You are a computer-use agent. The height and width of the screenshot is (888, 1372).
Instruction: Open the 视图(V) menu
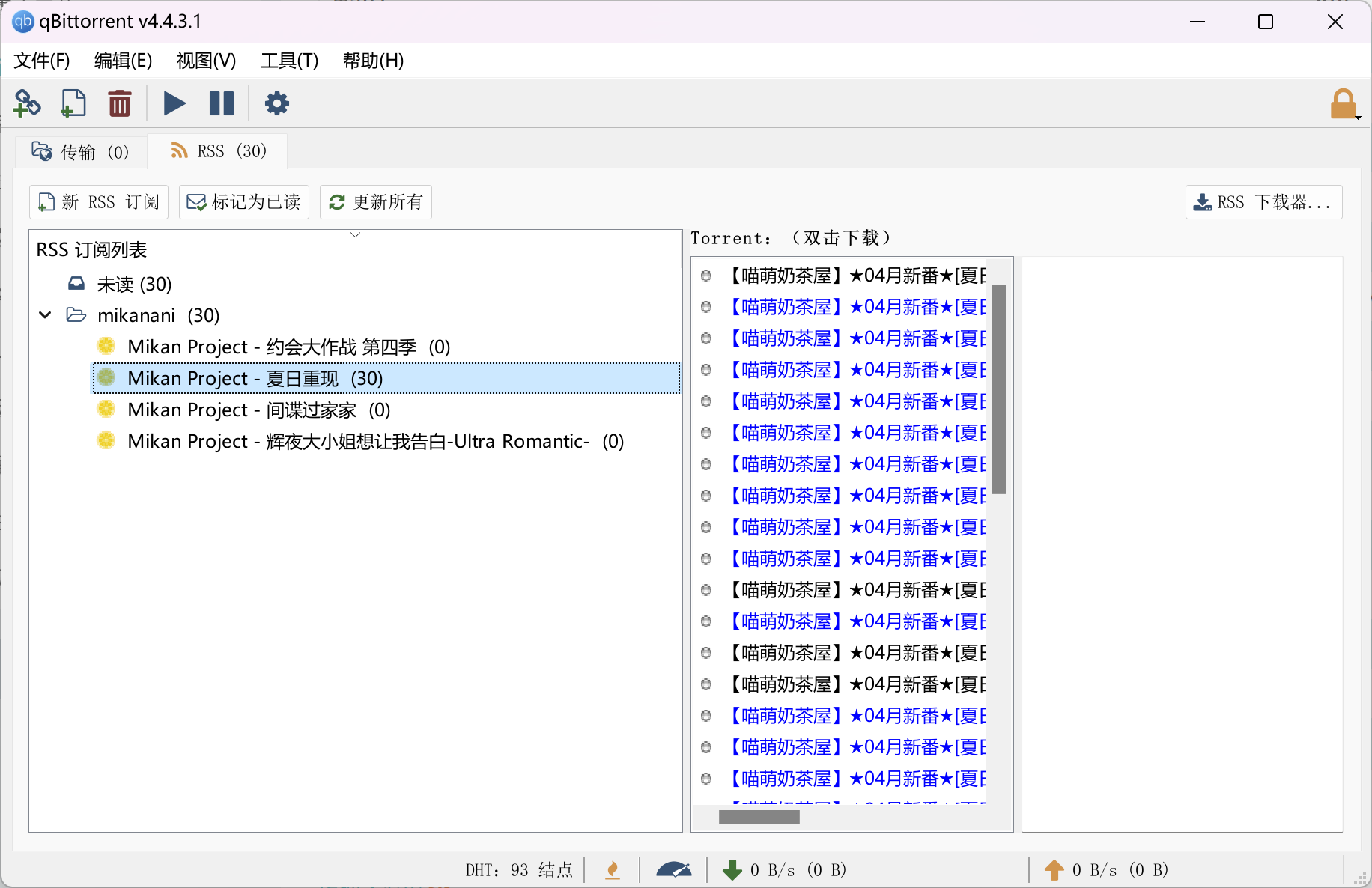click(x=206, y=61)
